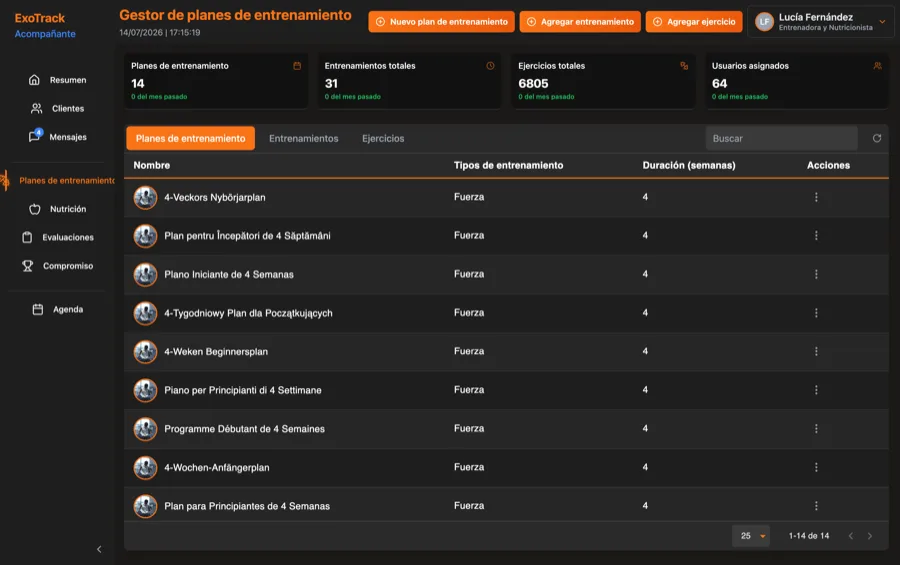
Task: Open 4-Tygodniowy Plan dla Początkujących
Action: [x=249, y=313]
